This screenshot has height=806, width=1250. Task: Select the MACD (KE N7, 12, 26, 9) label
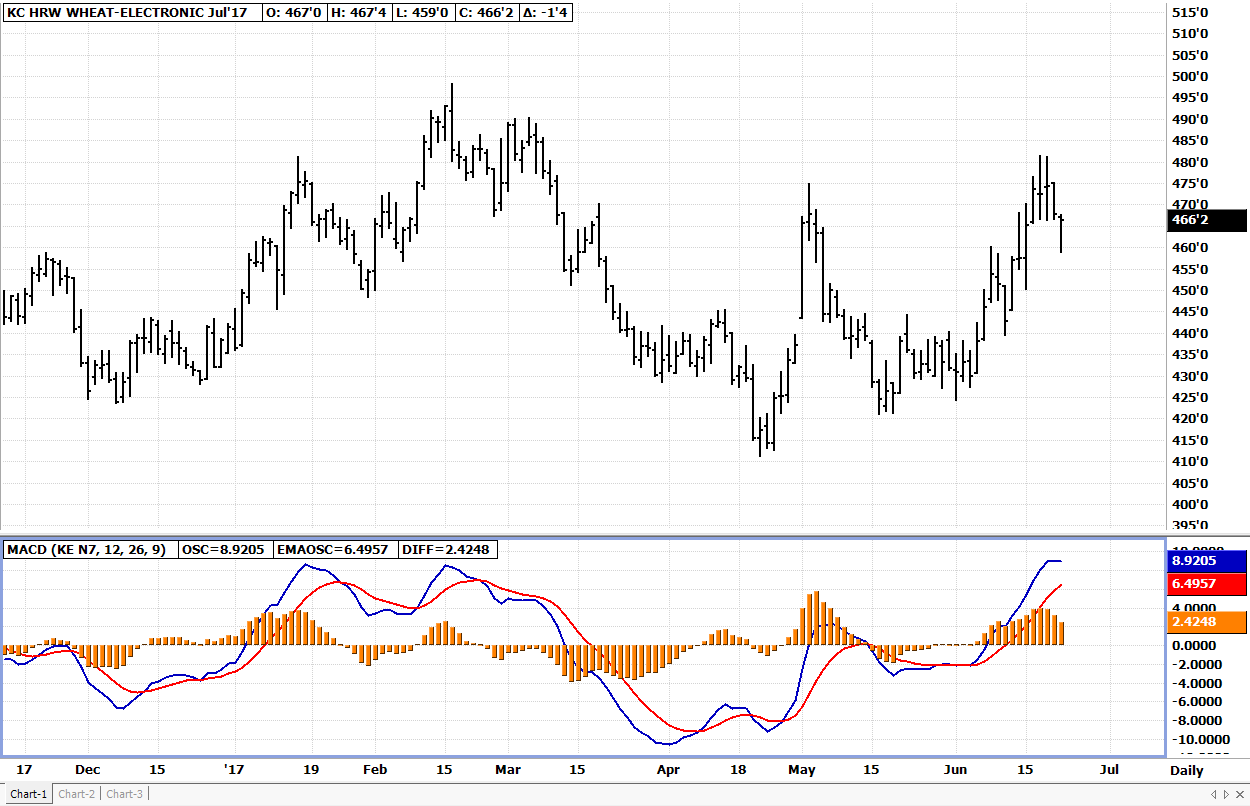(90, 549)
